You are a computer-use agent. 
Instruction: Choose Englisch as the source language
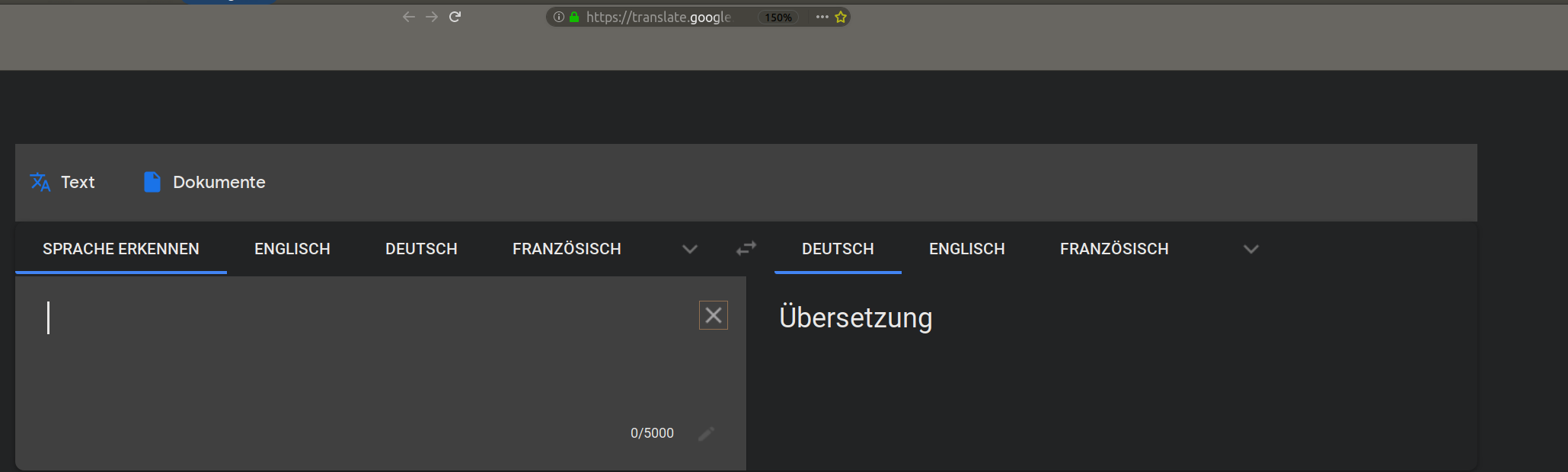[292, 249]
